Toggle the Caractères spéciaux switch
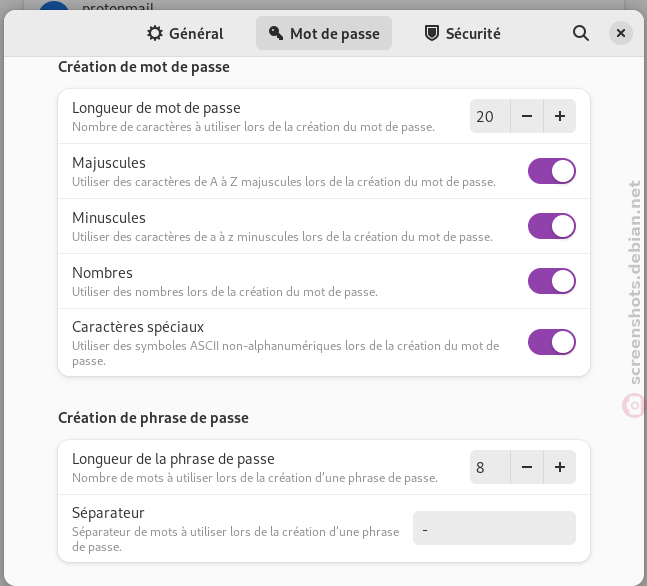This screenshot has height=586, width=647. 552,342
